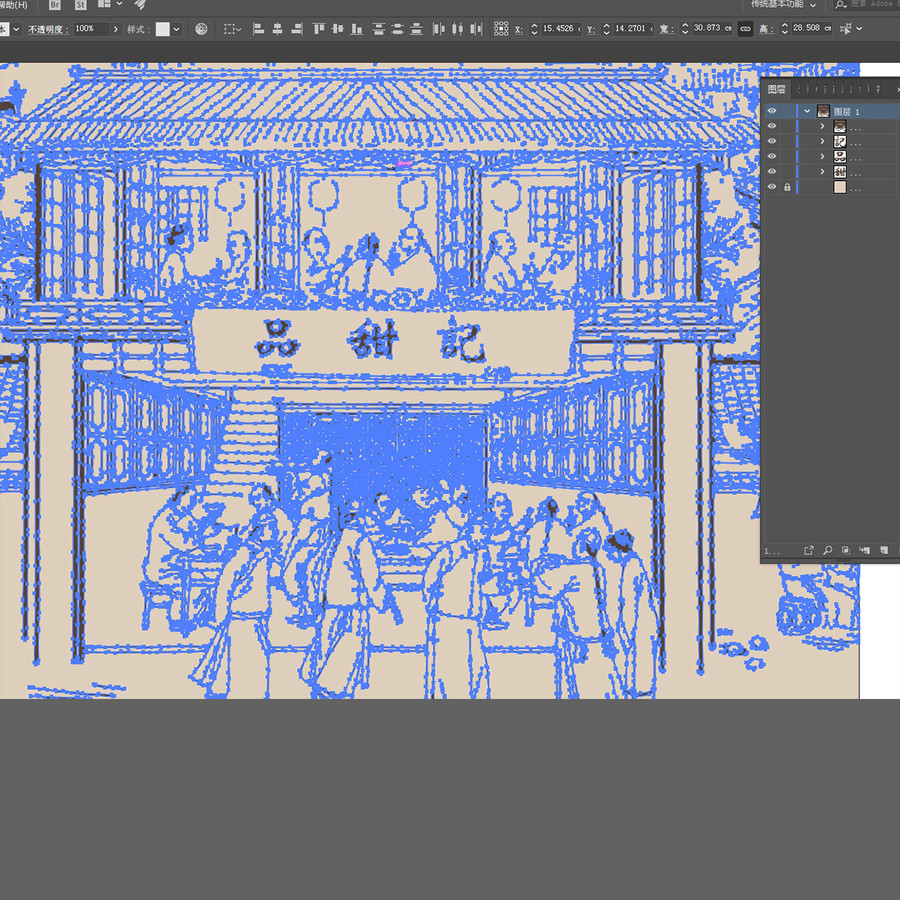Image resolution: width=900 pixels, height=900 pixels.
Task: Click the X value field 15.4526
Action: (561, 28)
